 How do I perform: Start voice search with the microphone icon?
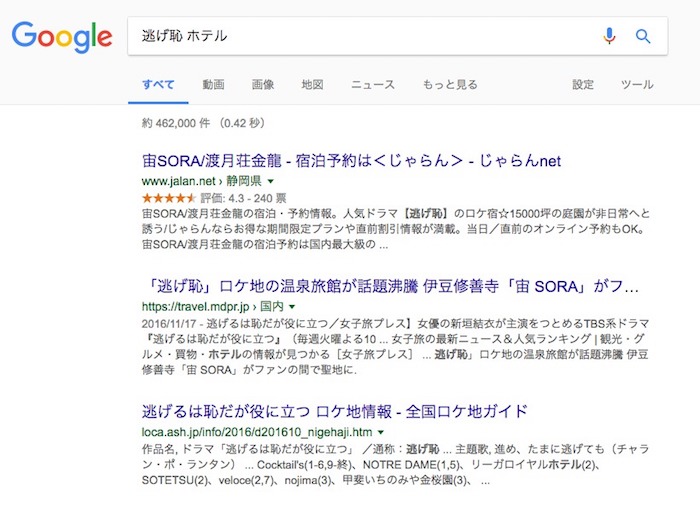[609, 37]
